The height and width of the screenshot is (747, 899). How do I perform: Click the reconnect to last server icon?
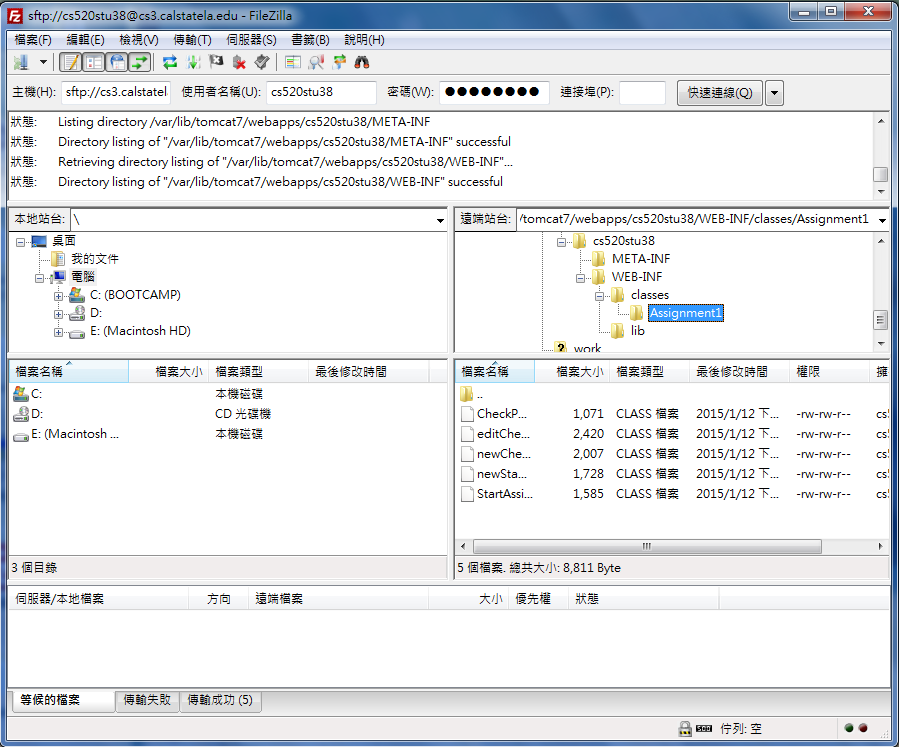(x=261, y=62)
